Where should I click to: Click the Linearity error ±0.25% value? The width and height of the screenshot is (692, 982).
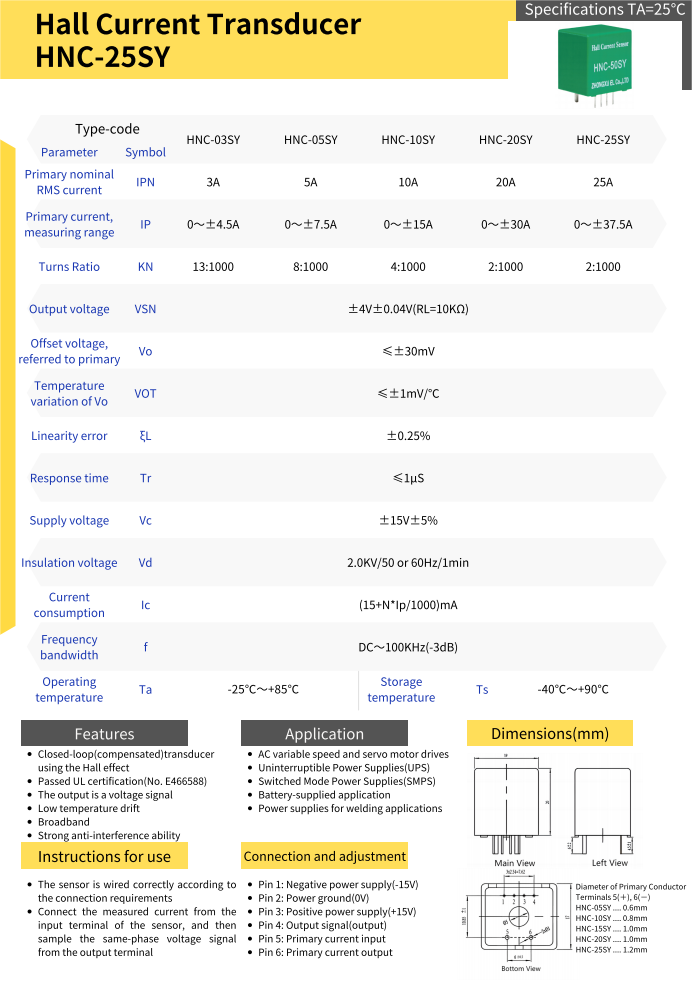coord(408,436)
